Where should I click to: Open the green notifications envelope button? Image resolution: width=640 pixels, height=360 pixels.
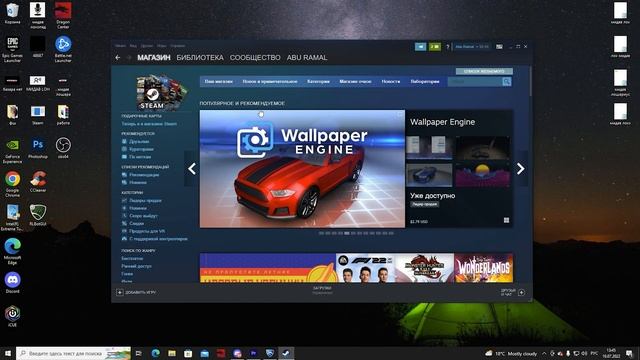(x=435, y=47)
